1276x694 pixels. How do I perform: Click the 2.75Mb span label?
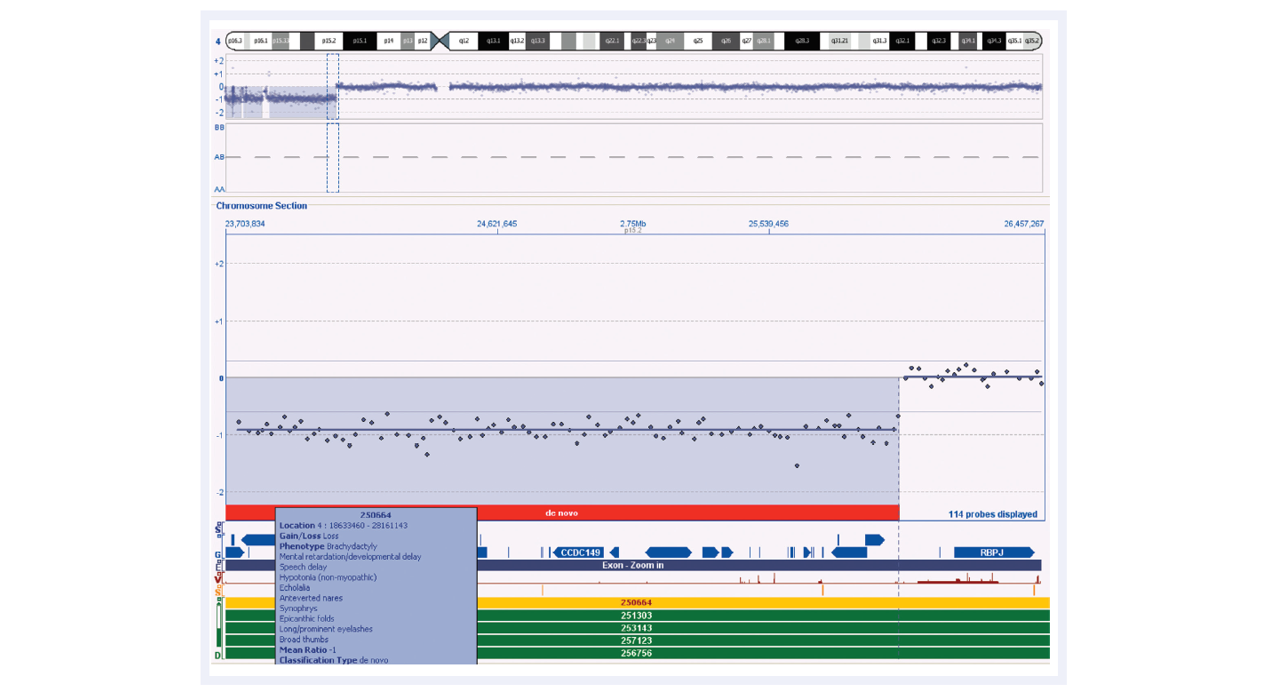tap(633, 224)
